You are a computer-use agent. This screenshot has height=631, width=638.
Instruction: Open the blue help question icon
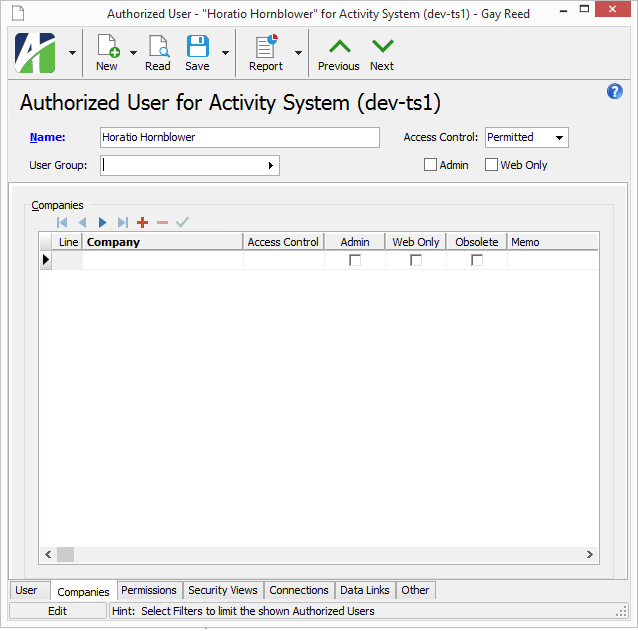coord(614,92)
